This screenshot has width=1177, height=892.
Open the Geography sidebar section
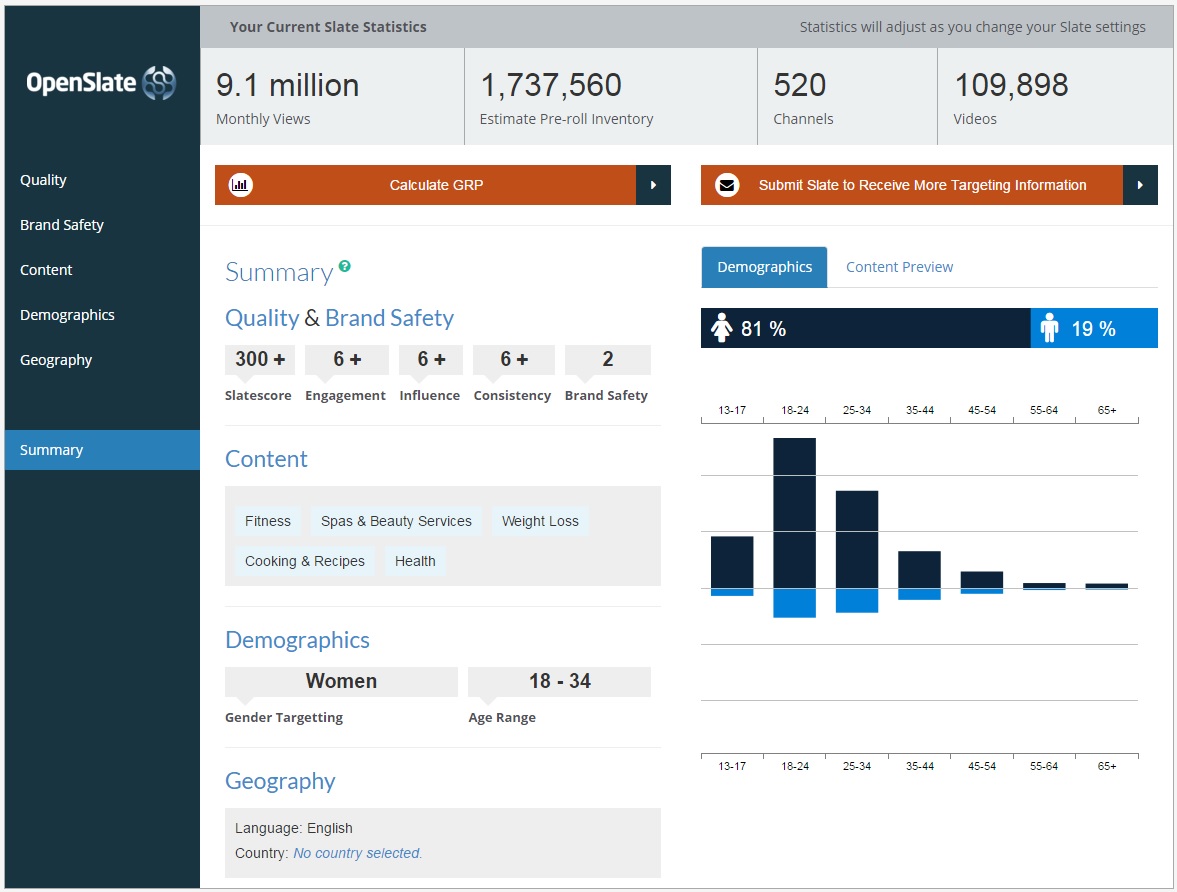tap(56, 360)
